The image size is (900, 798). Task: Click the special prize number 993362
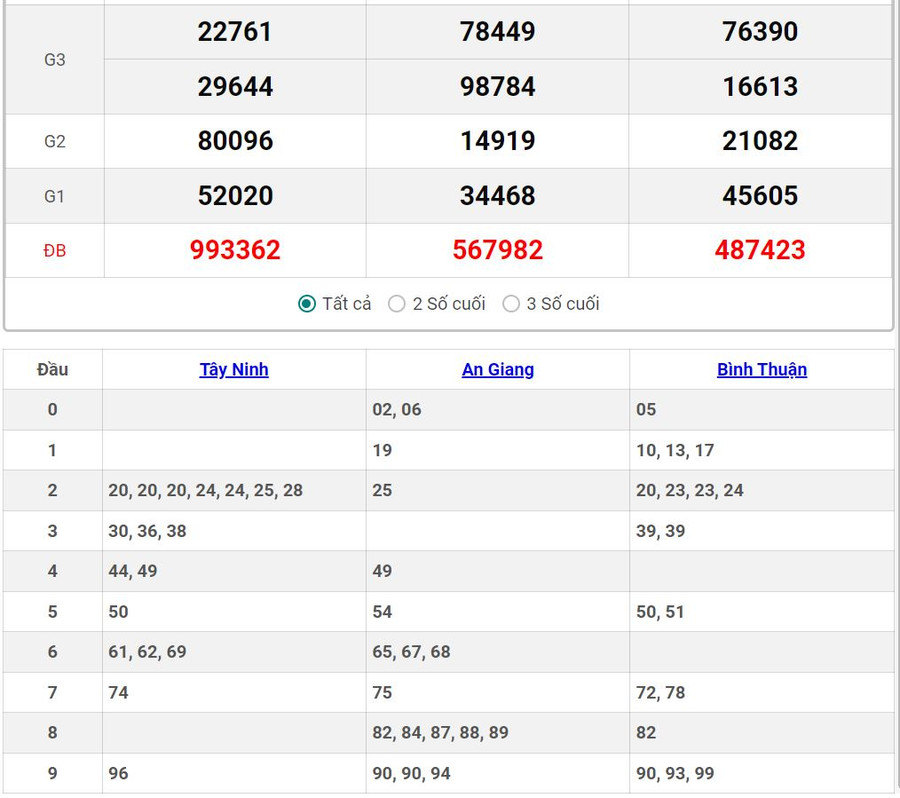point(235,250)
